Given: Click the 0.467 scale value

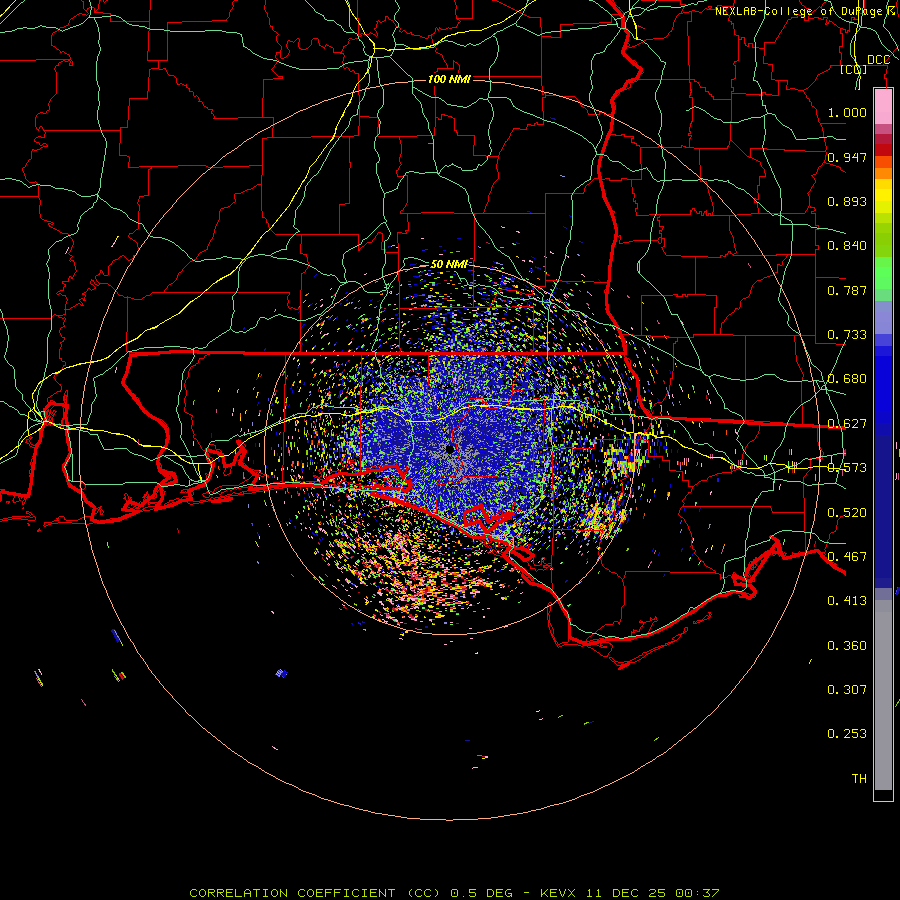Looking at the screenshot, I should [x=847, y=557].
